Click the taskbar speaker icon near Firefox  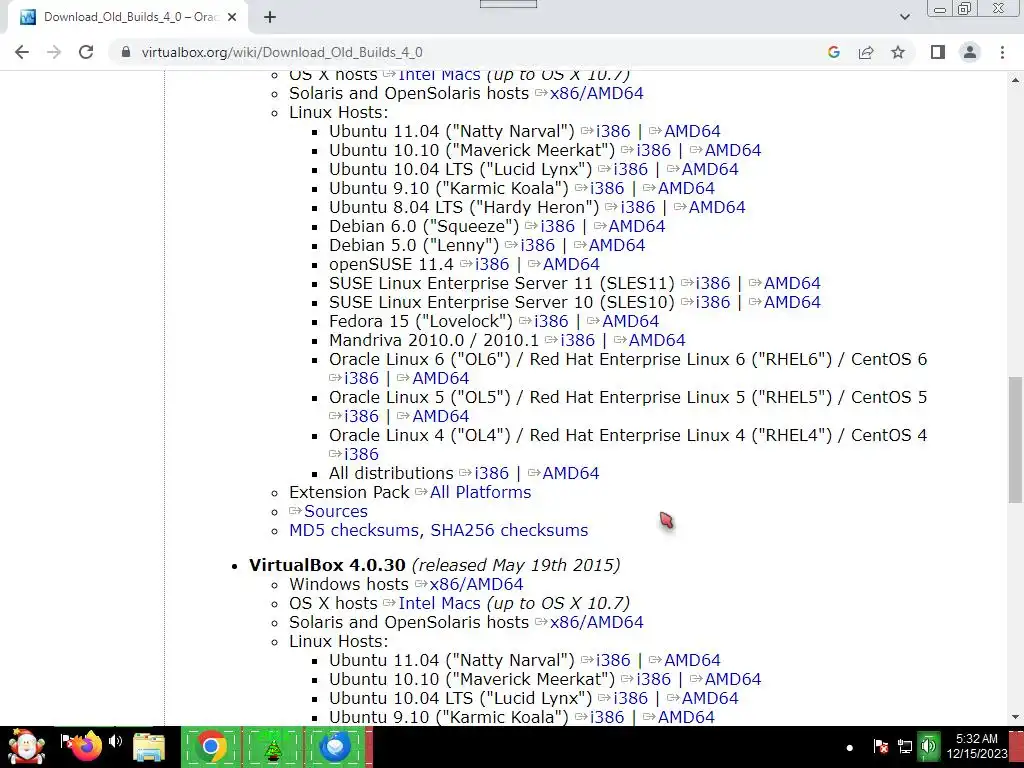coord(116,741)
